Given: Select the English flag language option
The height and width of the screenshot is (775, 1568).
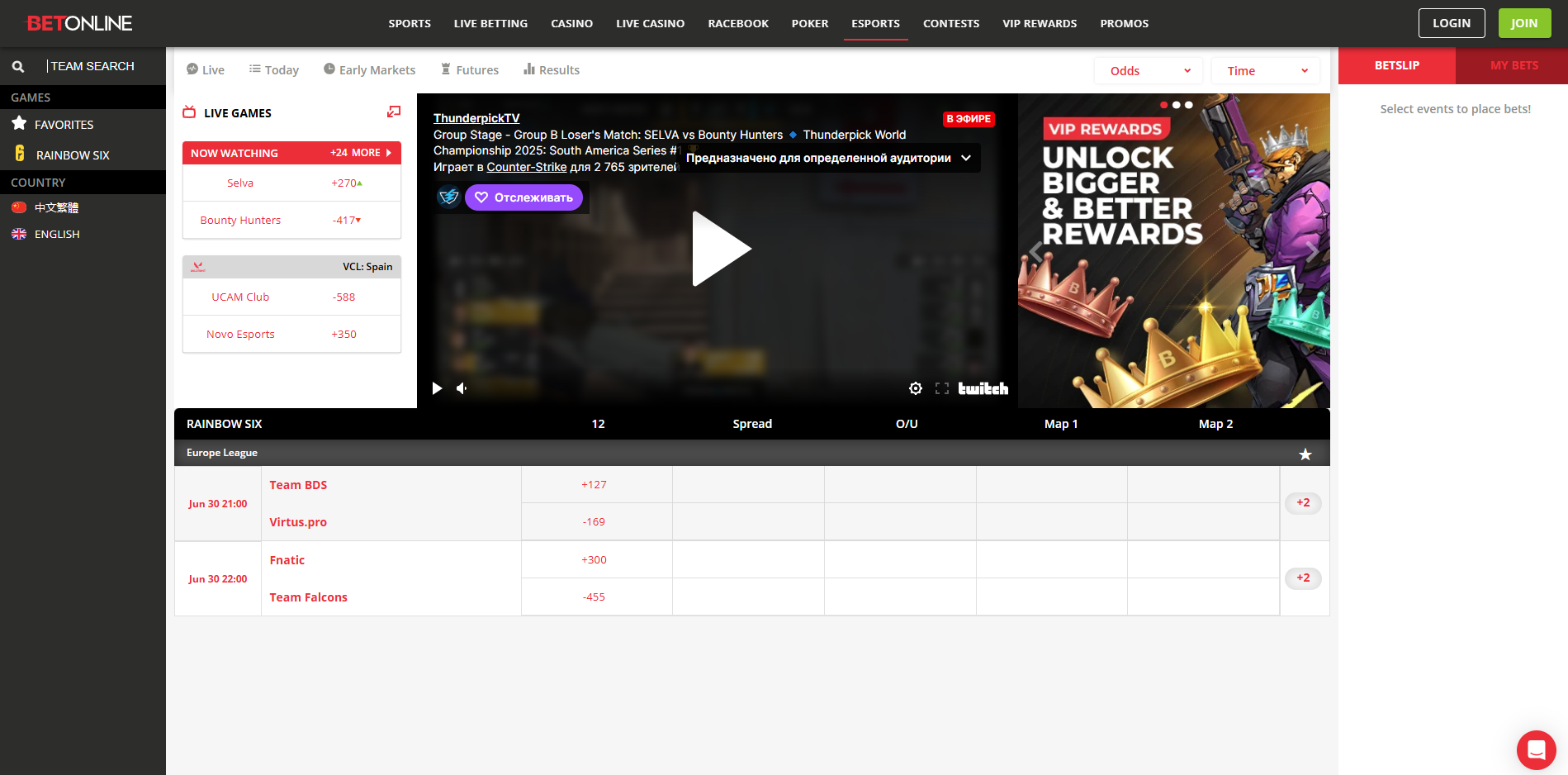Looking at the screenshot, I should point(19,234).
